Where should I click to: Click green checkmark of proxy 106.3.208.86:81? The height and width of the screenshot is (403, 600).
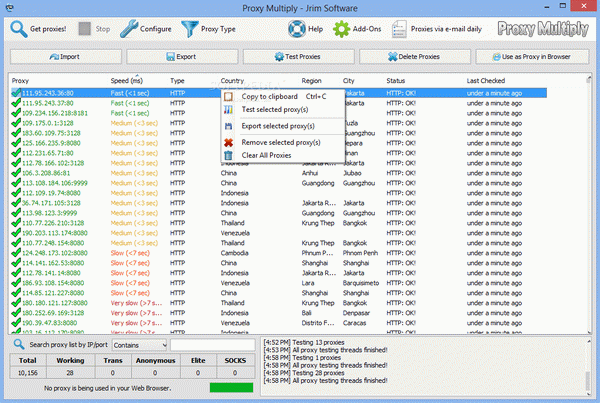(x=16, y=172)
